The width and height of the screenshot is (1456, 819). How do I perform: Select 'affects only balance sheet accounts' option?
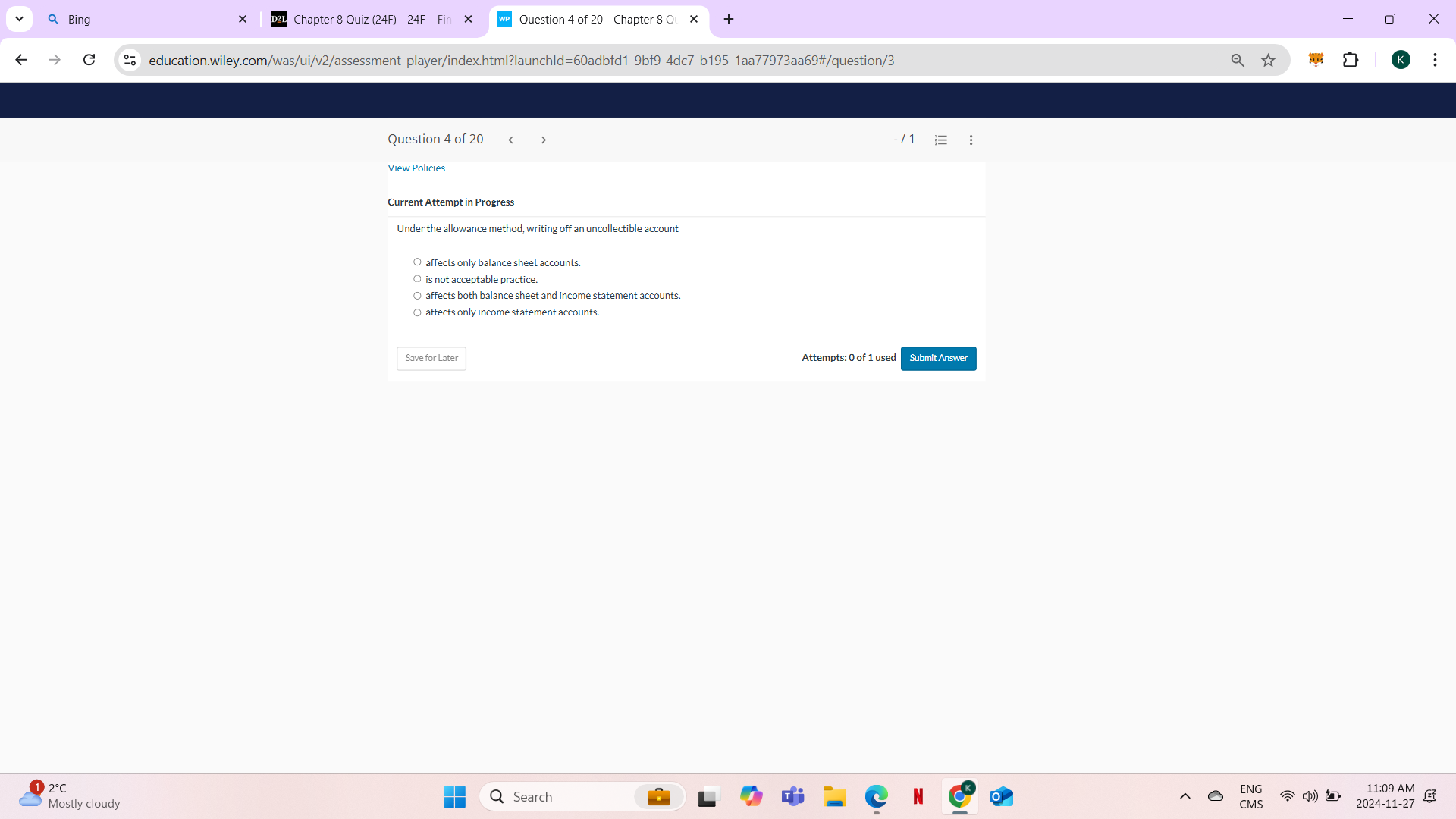click(x=417, y=262)
